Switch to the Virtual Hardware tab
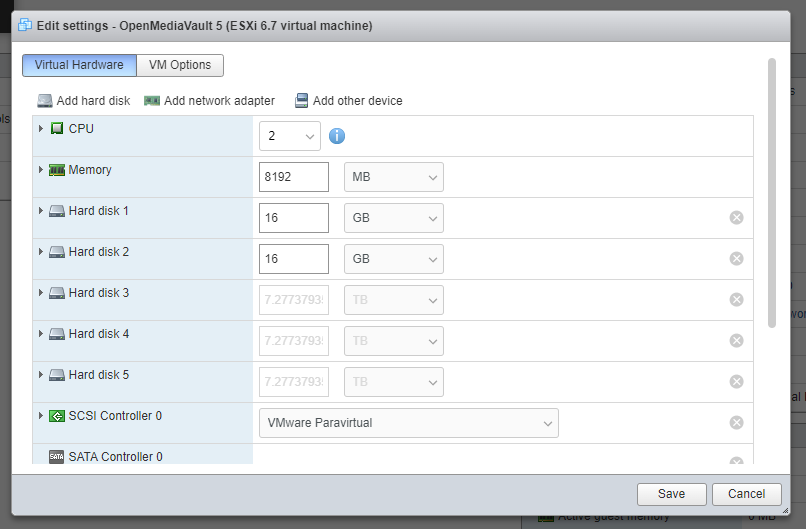Viewport: 806px width, 529px height. (79, 65)
